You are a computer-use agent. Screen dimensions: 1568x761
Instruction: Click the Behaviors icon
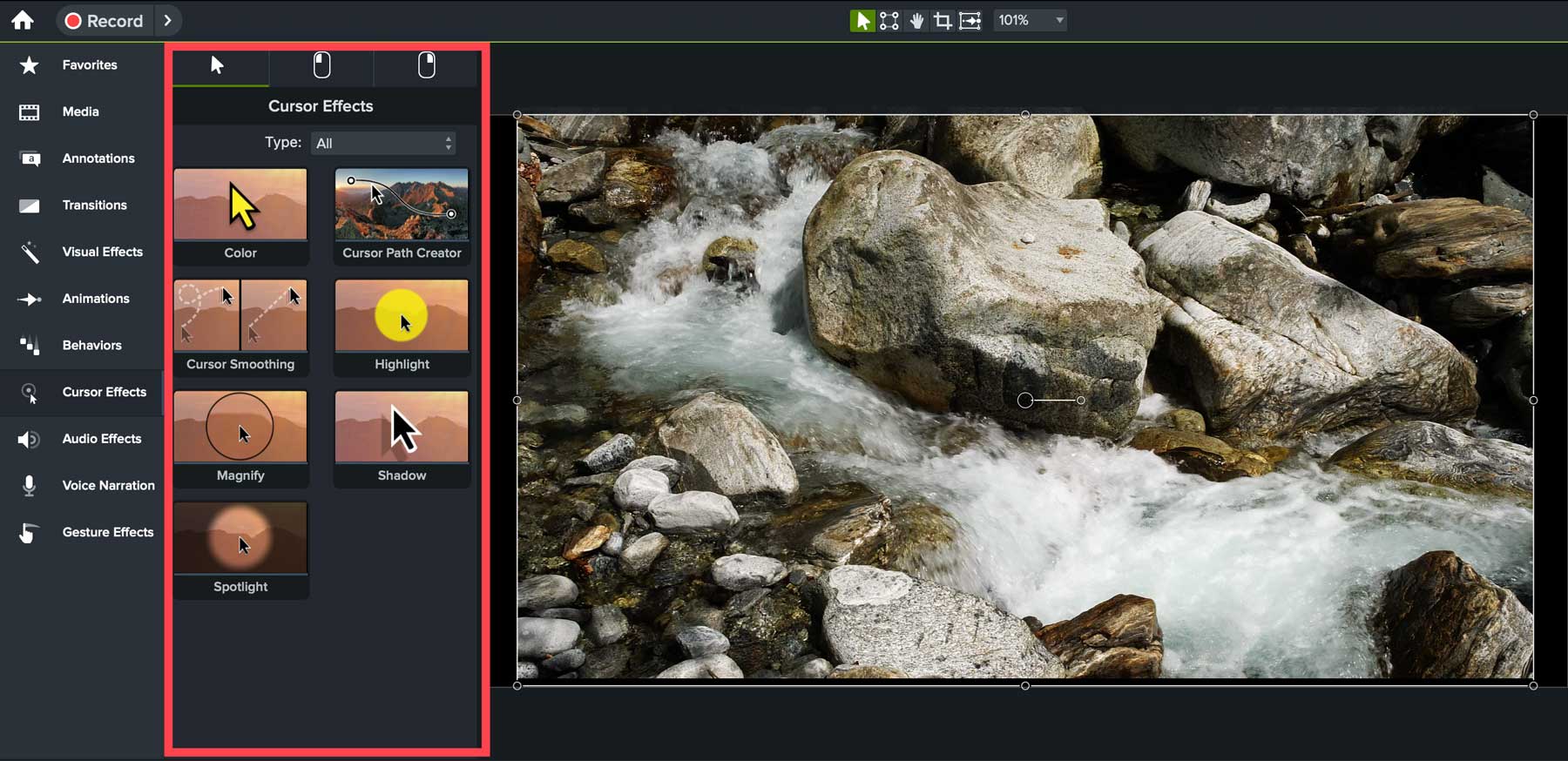(30, 346)
